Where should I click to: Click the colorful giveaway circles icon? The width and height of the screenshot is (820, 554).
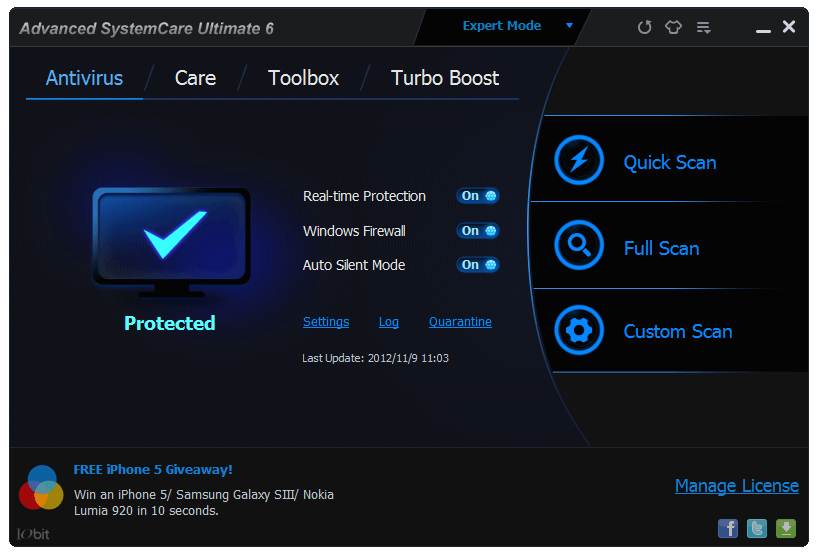point(41,488)
